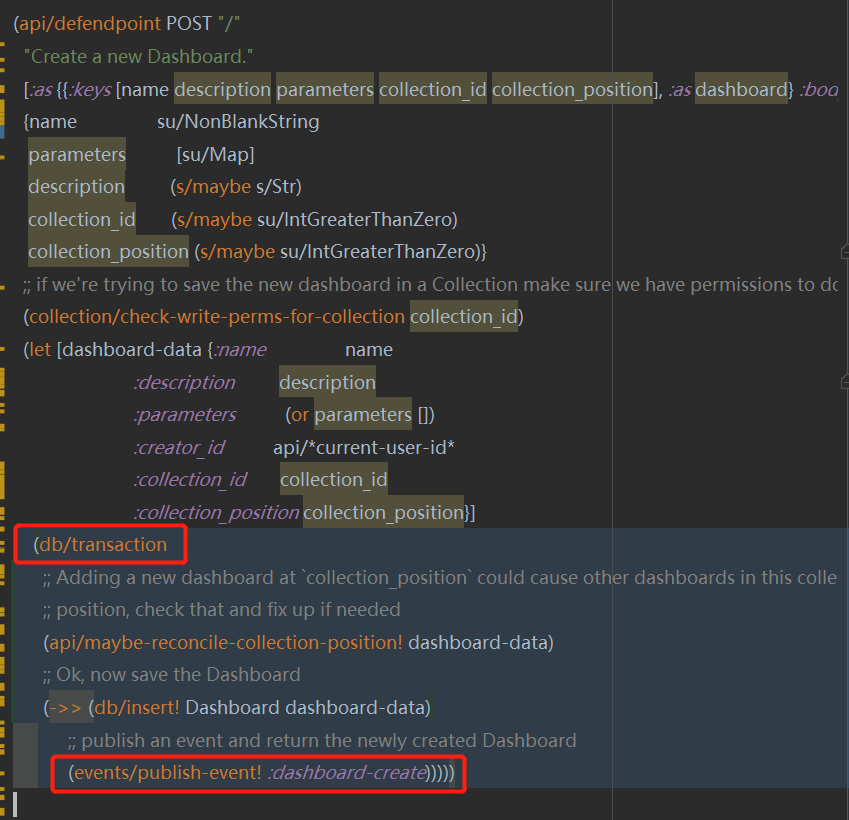This screenshot has width=849, height=820.
Task: Click the :description map key
Action: point(185,382)
